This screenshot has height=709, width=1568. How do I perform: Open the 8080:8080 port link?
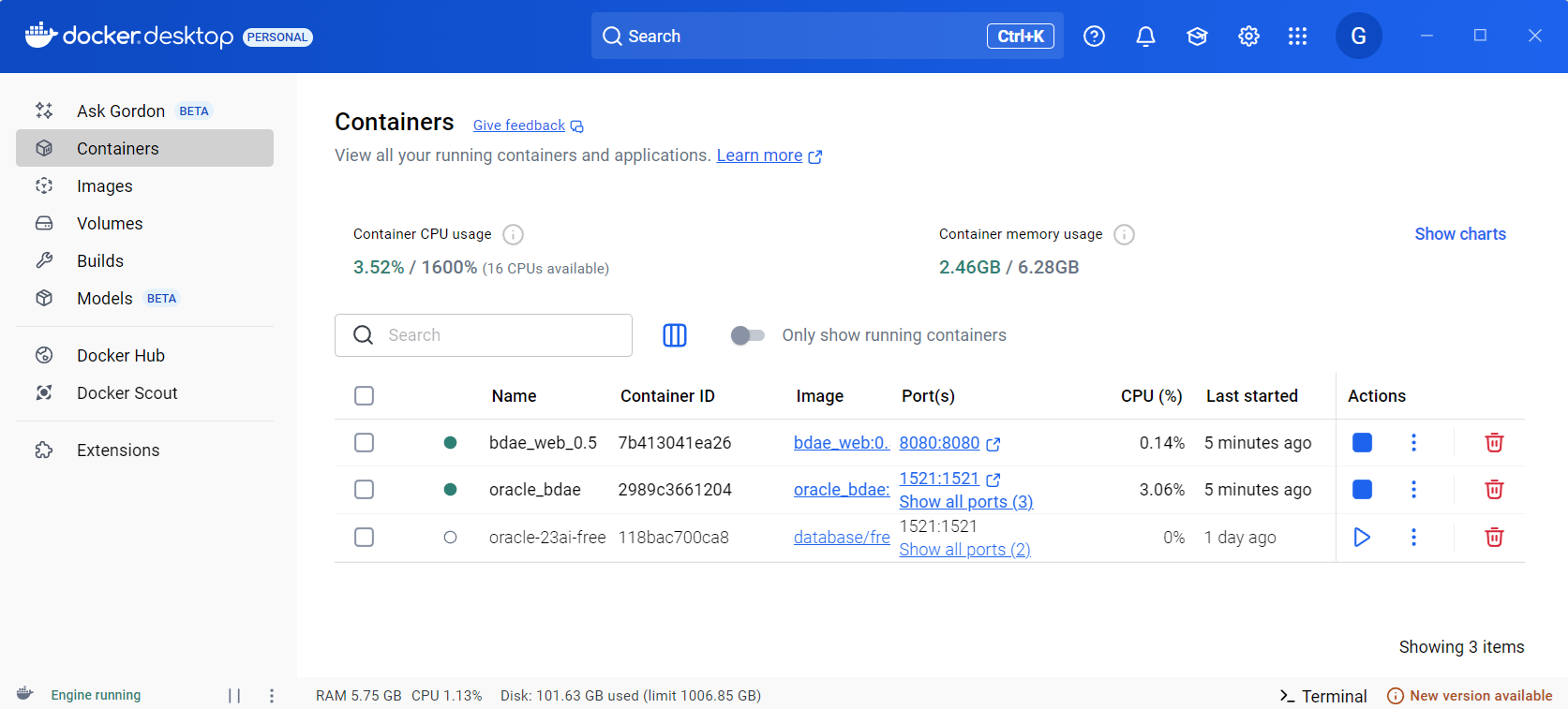click(939, 443)
